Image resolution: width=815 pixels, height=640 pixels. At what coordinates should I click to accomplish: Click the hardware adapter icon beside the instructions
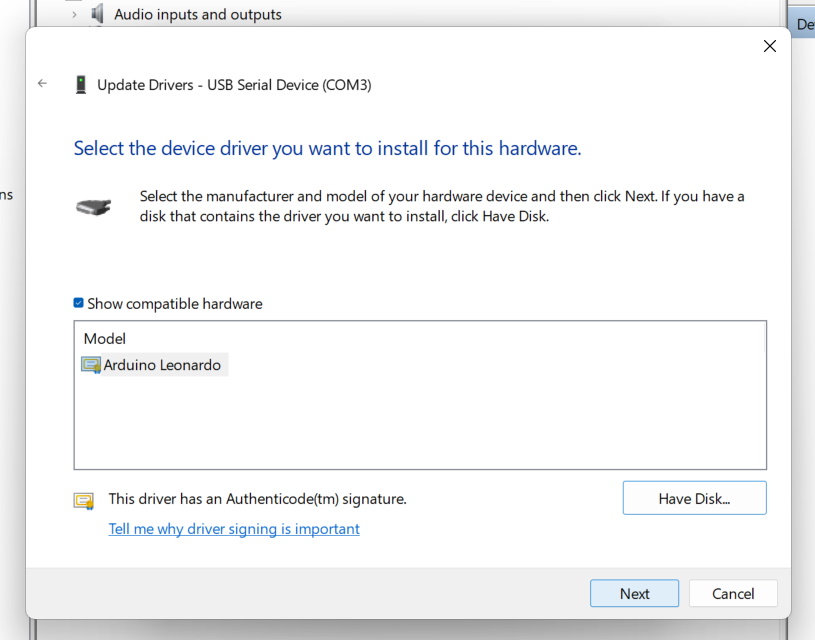pos(93,207)
